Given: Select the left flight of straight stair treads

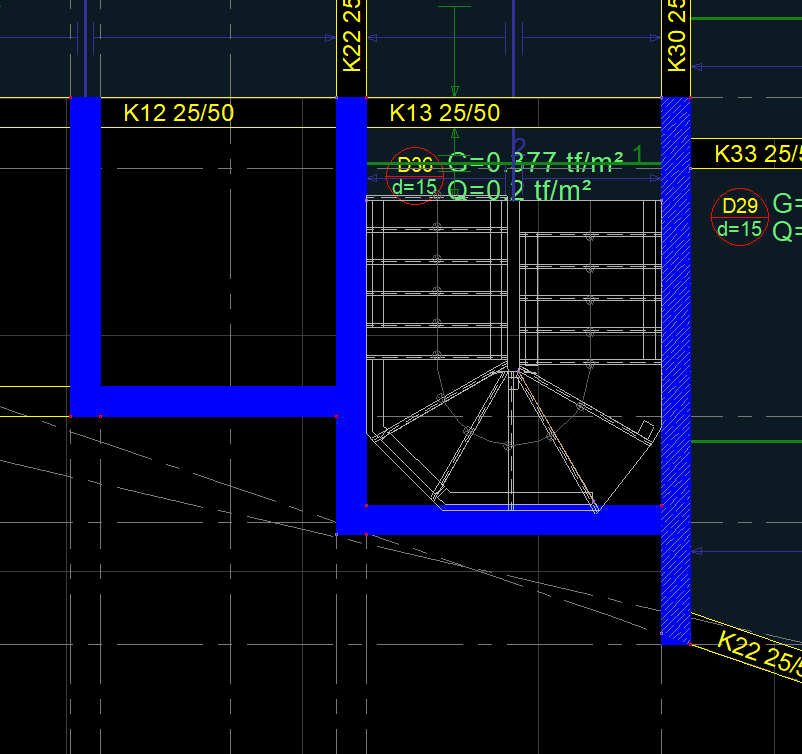Looking at the screenshot, I should (436, 280).
